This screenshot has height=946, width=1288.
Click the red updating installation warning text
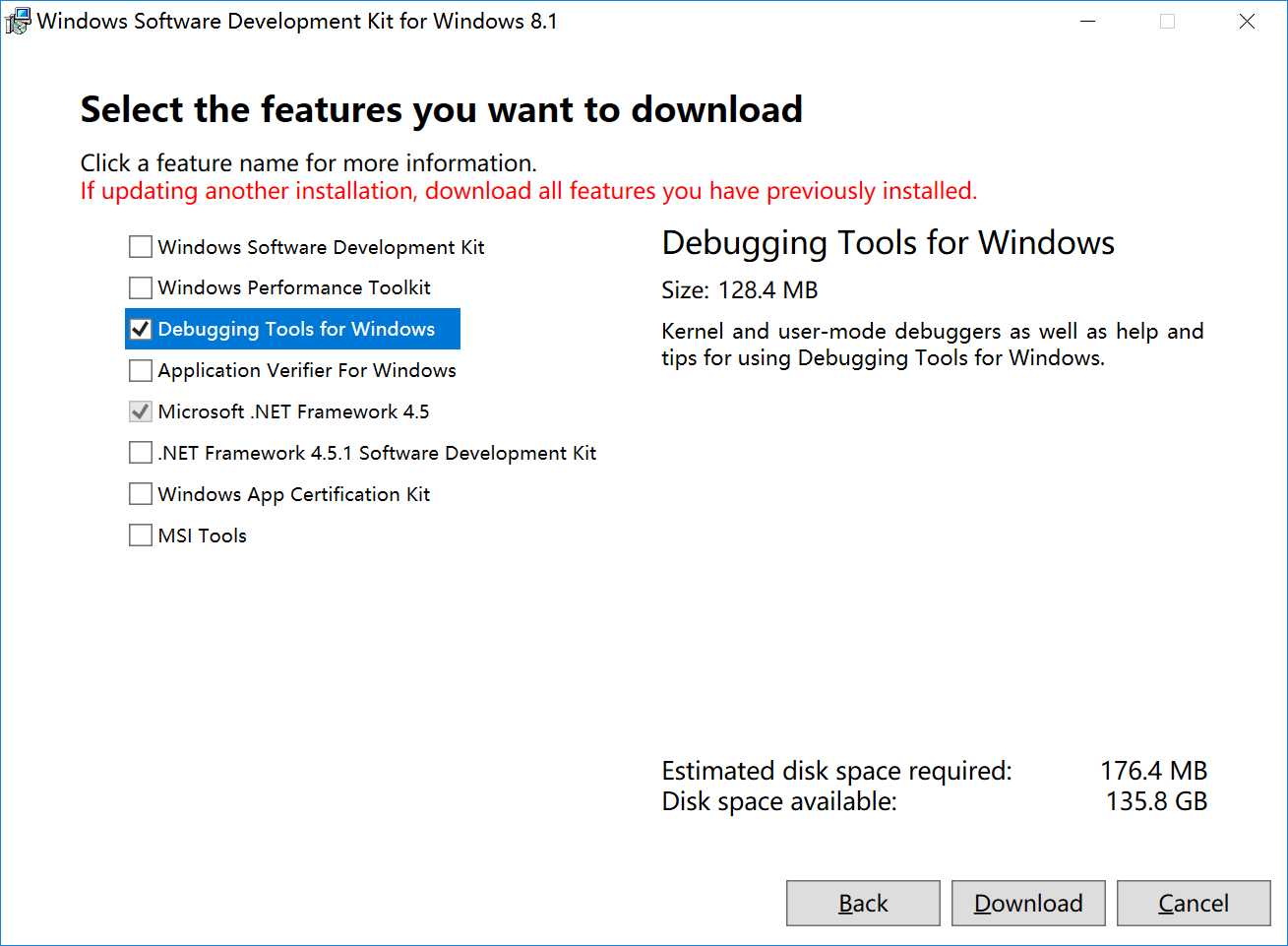(x=528, y=191)
